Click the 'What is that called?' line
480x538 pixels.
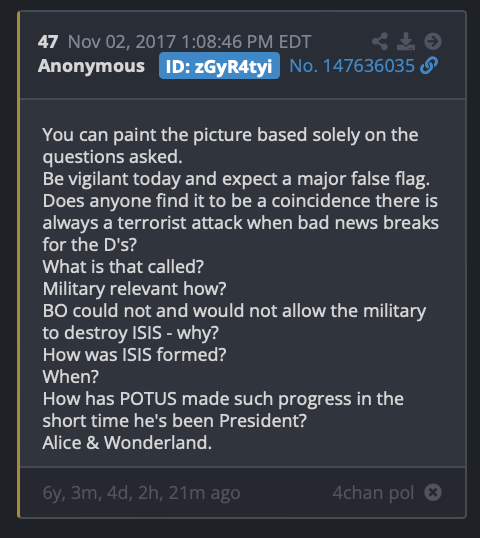pyautogui.click(x=123, y=267)
